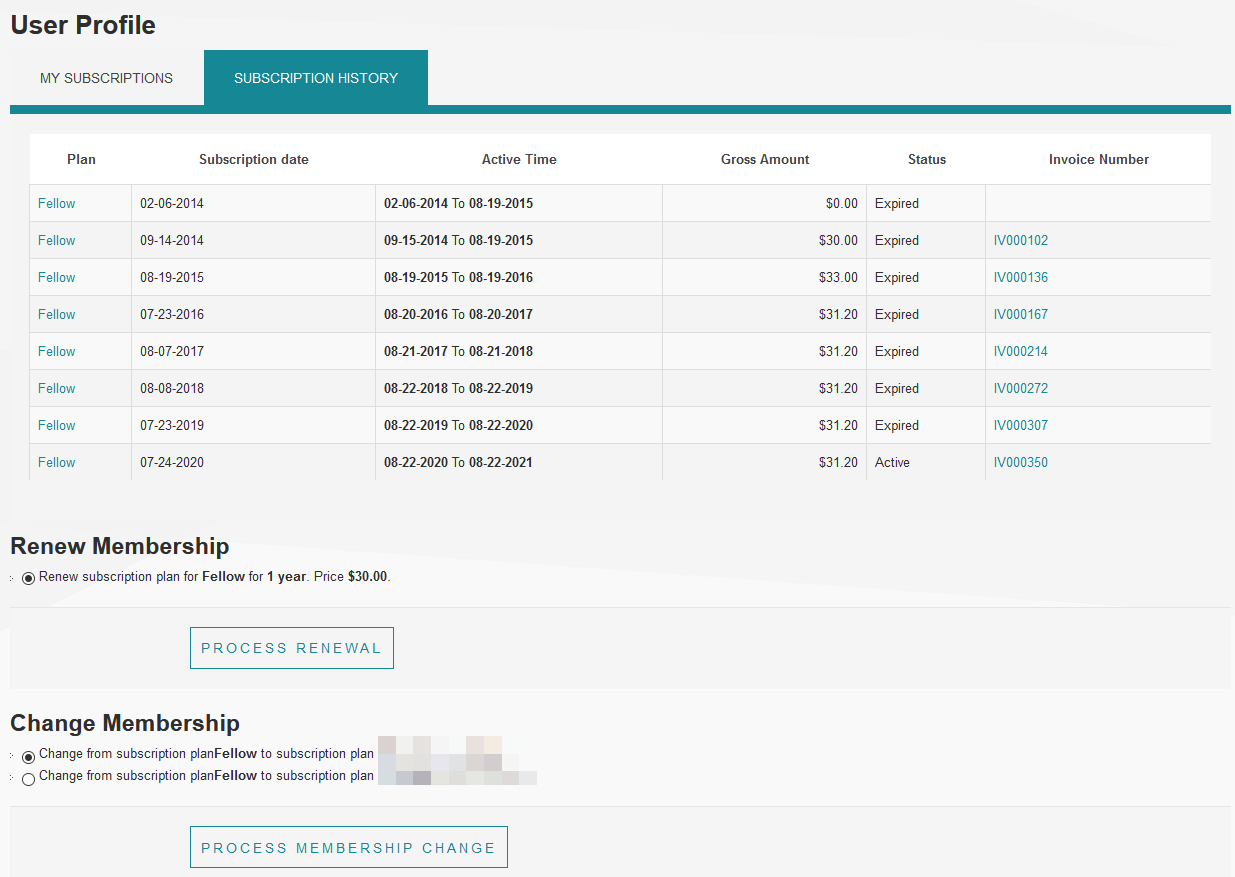The image size is (1235, 877).
Task: Open Fellow plan link dated 09-14-2014
Action: (57, 240)
